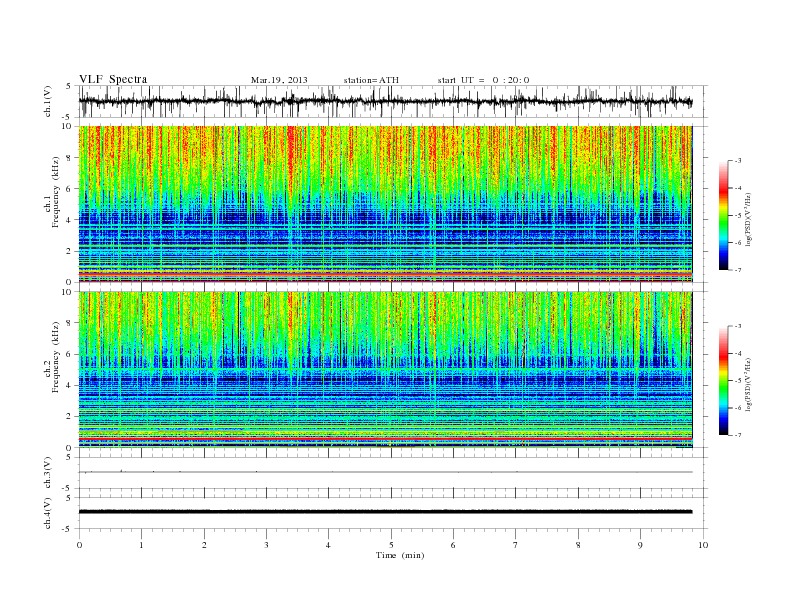Click inside the ch.1 frequency spectrogram

385,204
